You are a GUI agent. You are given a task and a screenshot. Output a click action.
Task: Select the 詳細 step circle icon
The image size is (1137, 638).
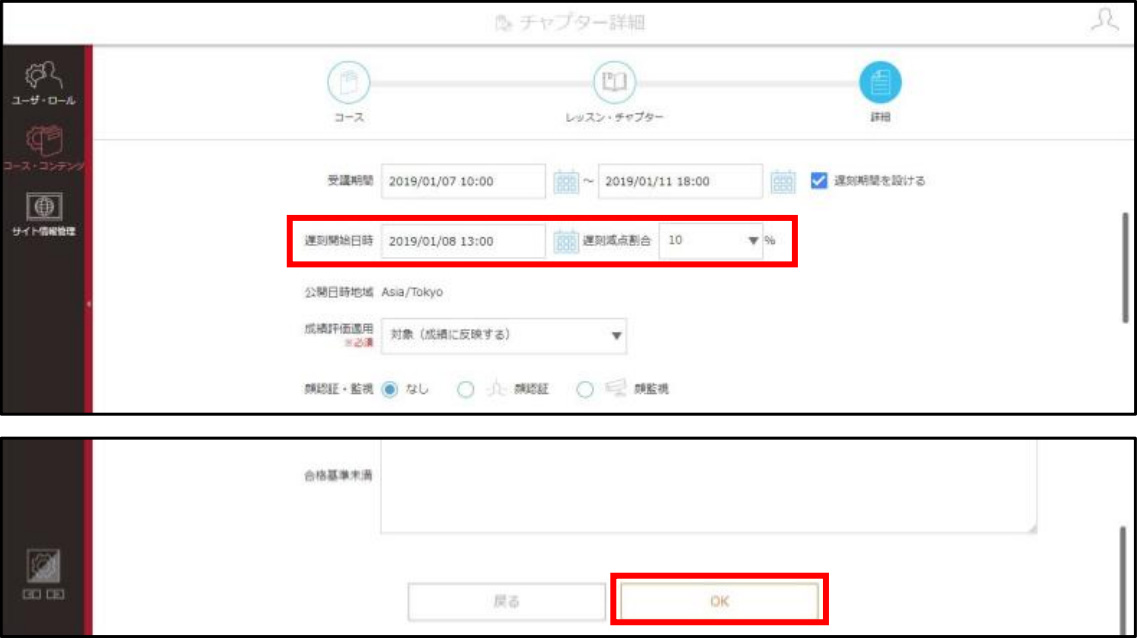coord(880,83)
